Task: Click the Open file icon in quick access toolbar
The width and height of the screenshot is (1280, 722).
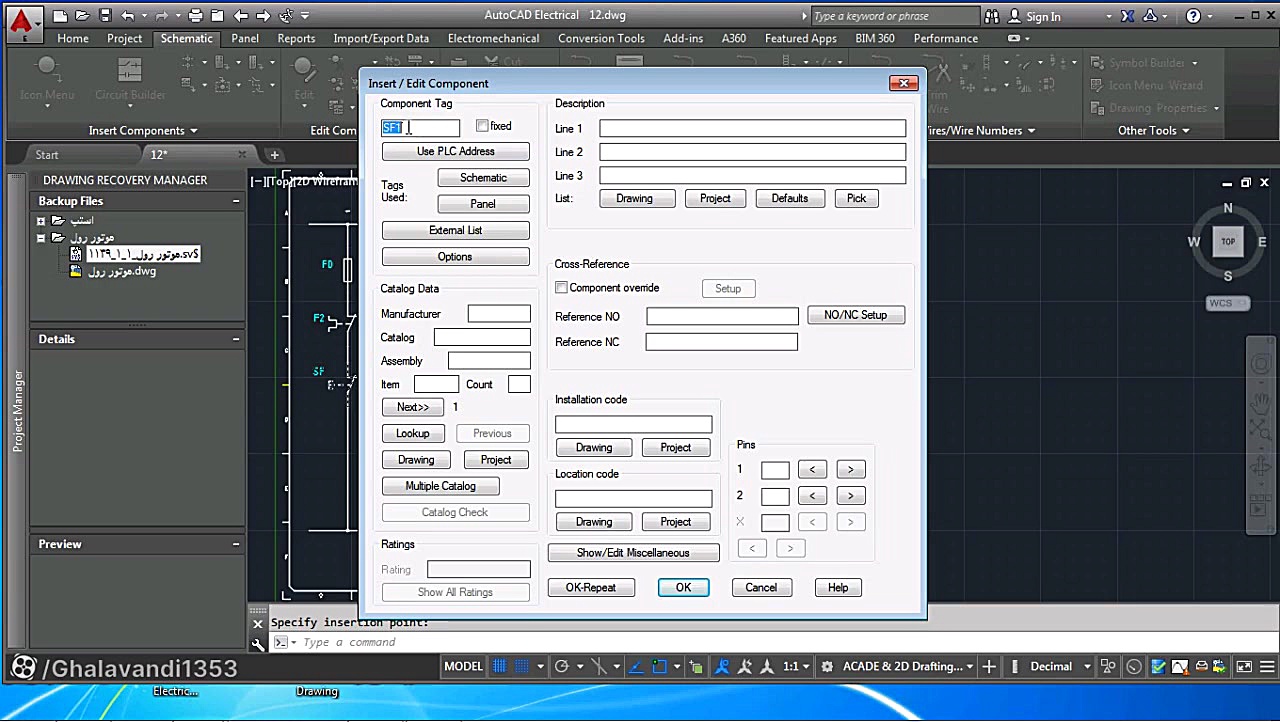Action: point(83,16)
